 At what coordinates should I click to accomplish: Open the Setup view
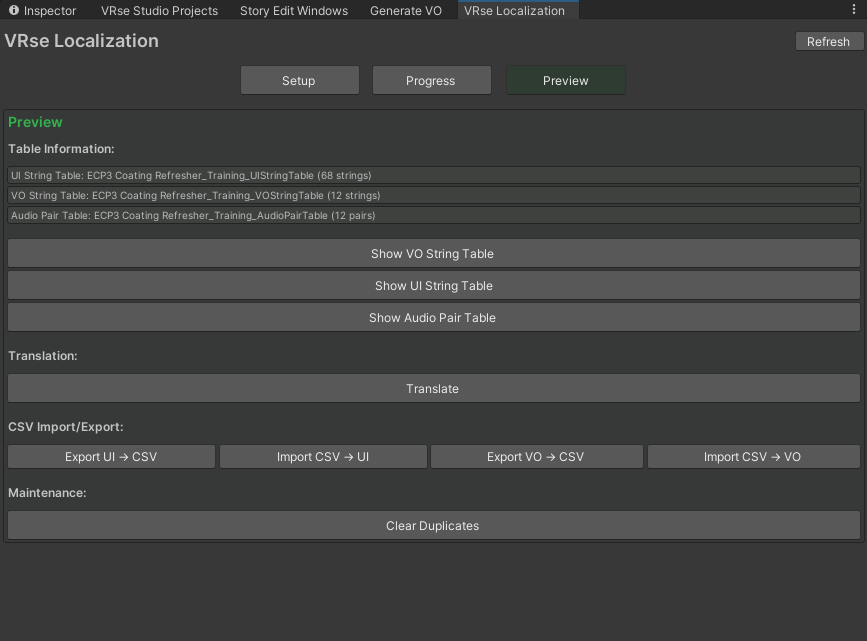[x=299, y=80]
